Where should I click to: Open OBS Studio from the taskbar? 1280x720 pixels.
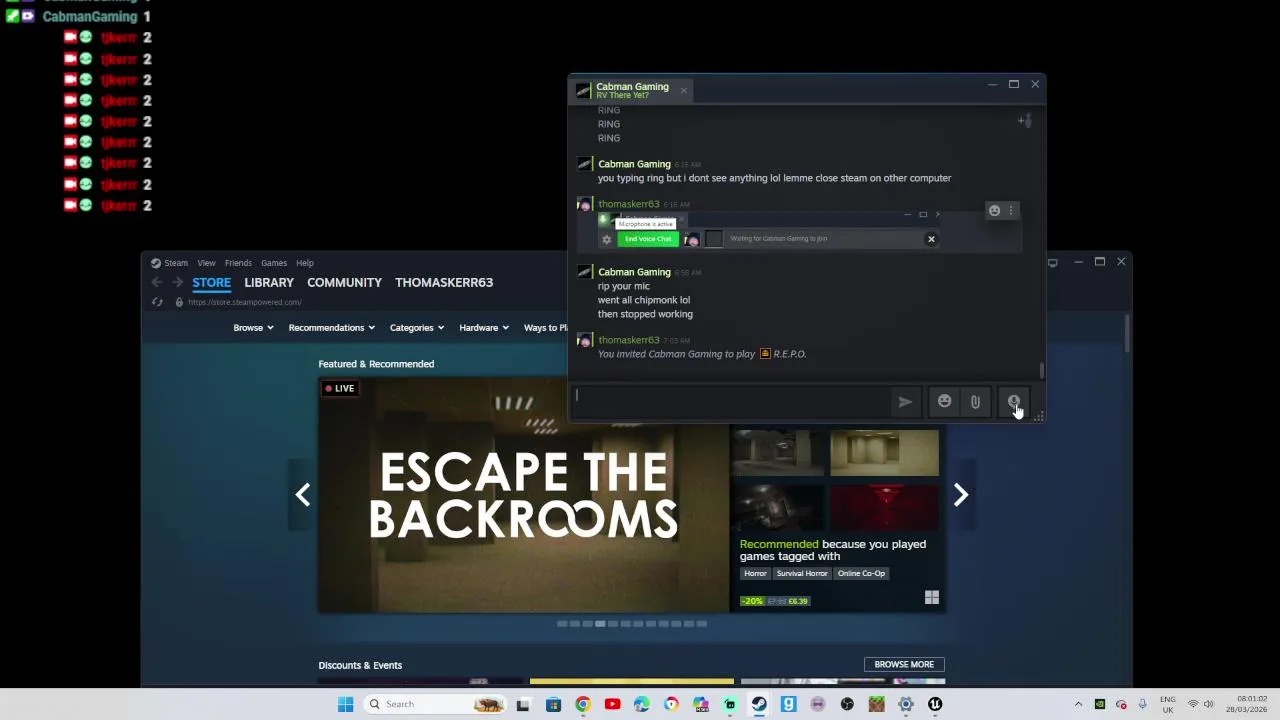(847, 704)
